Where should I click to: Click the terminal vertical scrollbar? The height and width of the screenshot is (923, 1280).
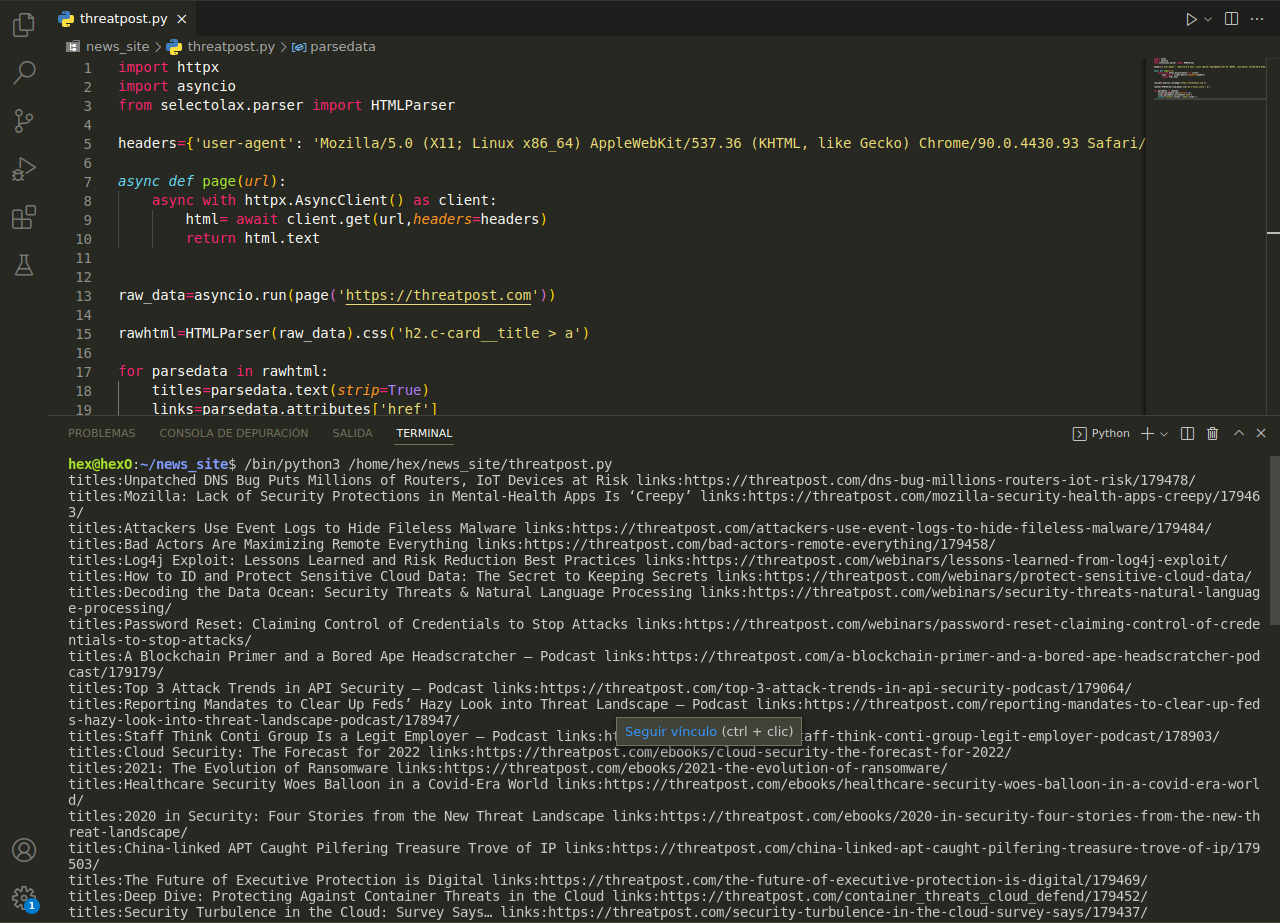(1273, 540)
